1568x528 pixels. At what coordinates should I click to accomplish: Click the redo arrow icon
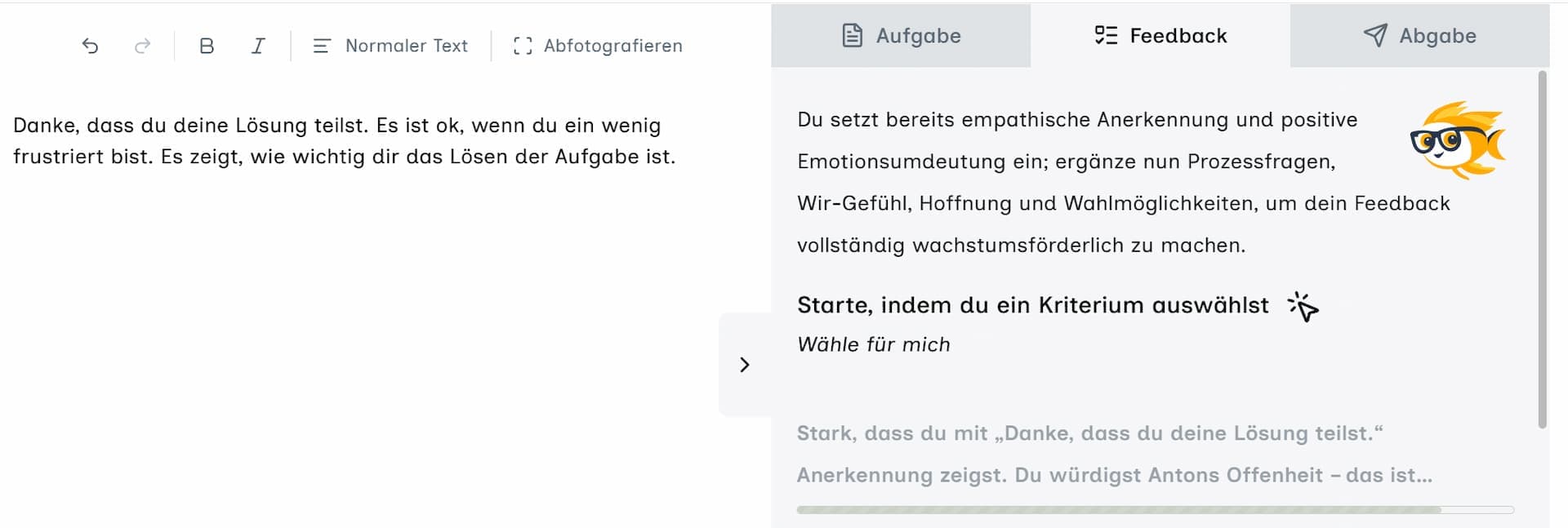143,46
